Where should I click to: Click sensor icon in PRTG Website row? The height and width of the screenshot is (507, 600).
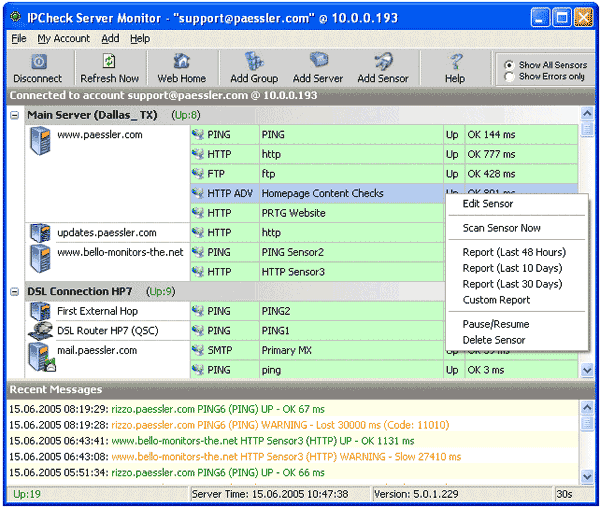(x=197, y=213)
